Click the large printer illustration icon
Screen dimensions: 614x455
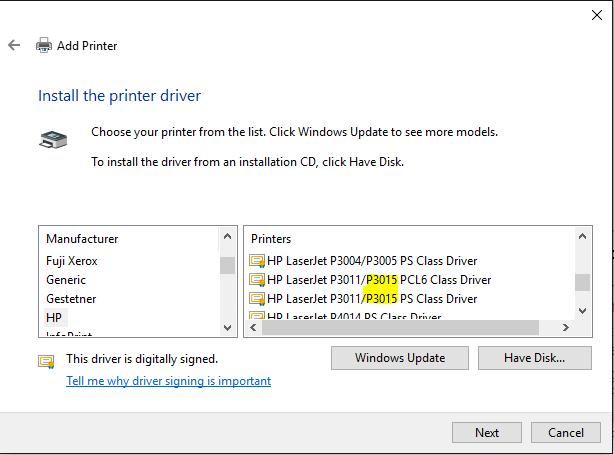(53, 140)
